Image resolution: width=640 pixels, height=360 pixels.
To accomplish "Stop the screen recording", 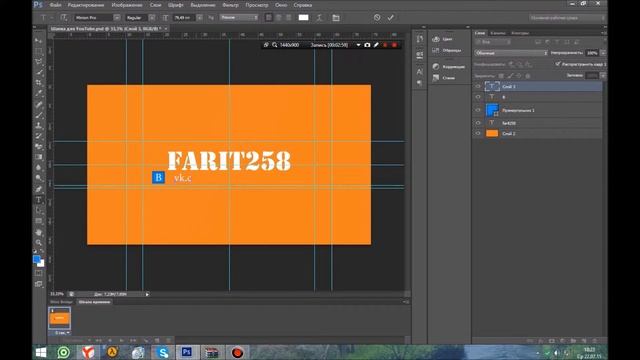I will coord(394,45).
